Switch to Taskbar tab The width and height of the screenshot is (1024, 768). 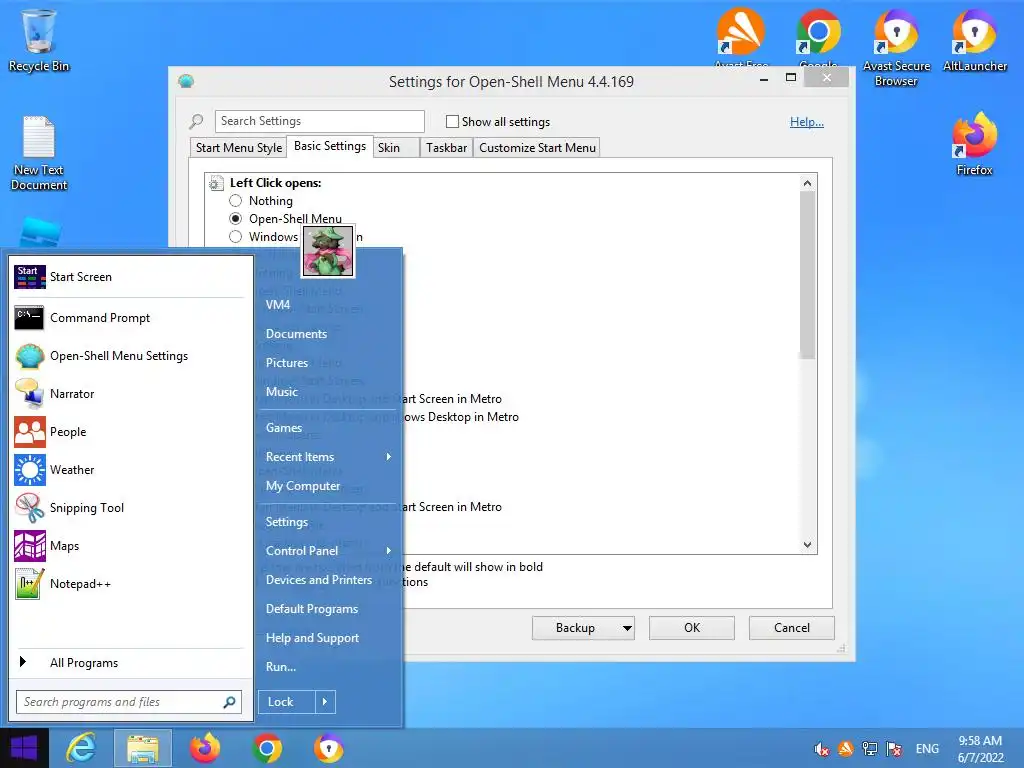point(446,148)
